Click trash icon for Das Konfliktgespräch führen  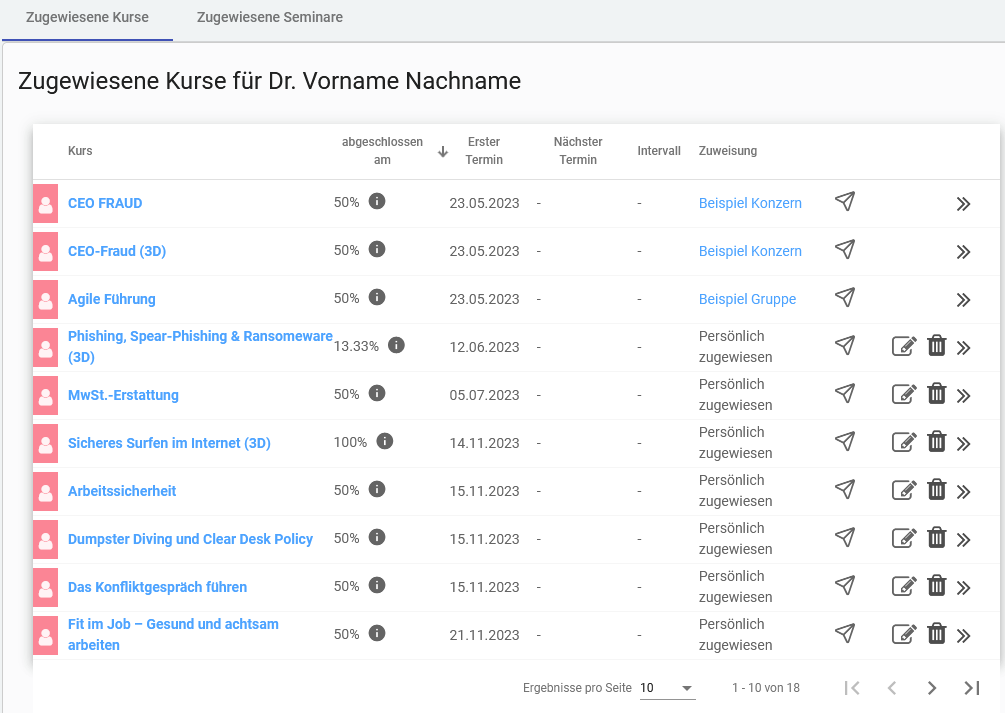tap(937, 586)
